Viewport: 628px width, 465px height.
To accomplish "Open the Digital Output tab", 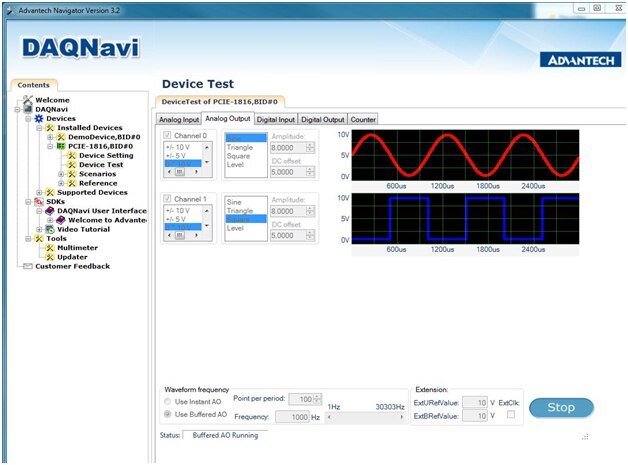I will coord(322,119).
